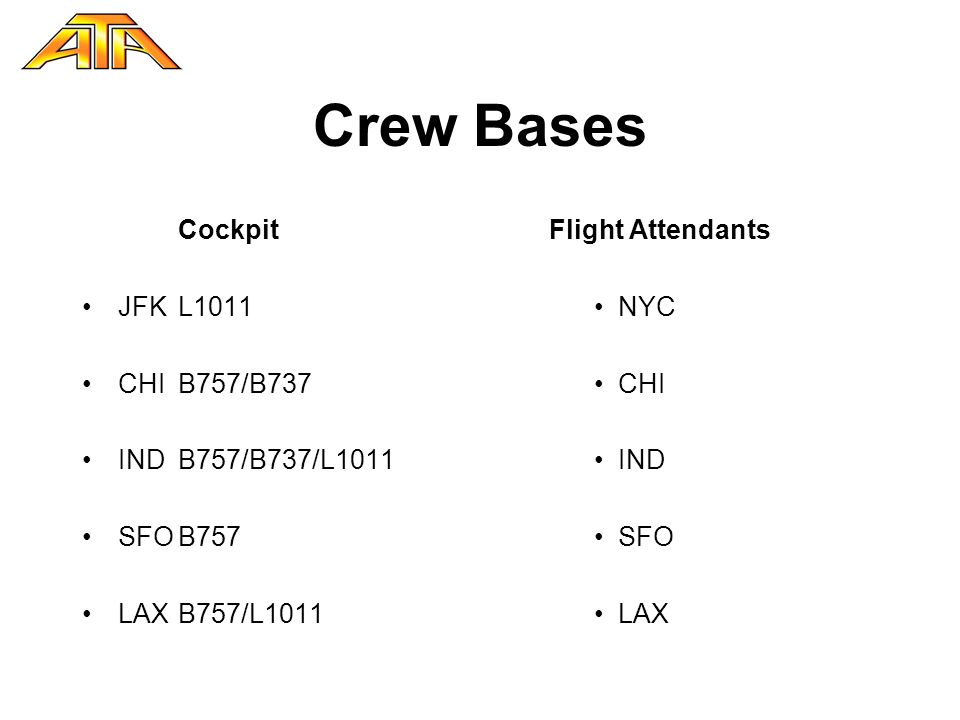Image resolution: width=960 pixels, height=720 pixels.
Task: Click the Flight Attendants column heading
Action: (659, 230)
